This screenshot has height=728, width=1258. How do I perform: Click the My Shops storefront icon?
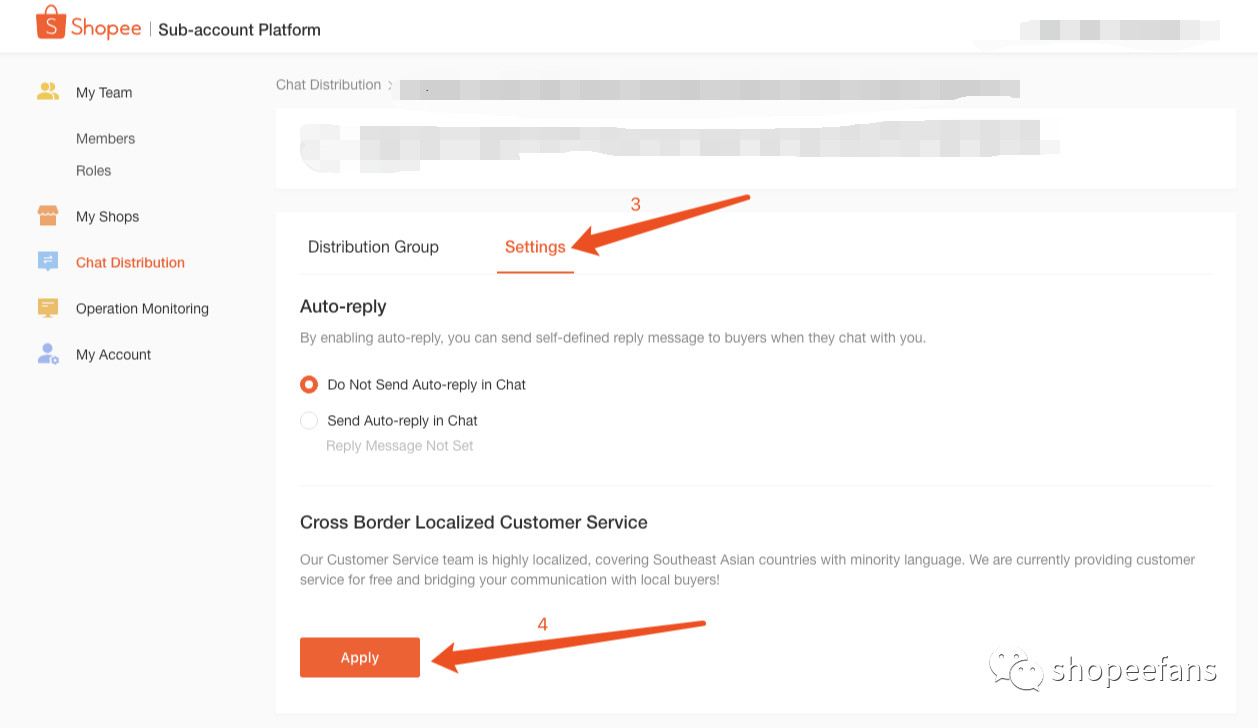(x=47, y=215)
